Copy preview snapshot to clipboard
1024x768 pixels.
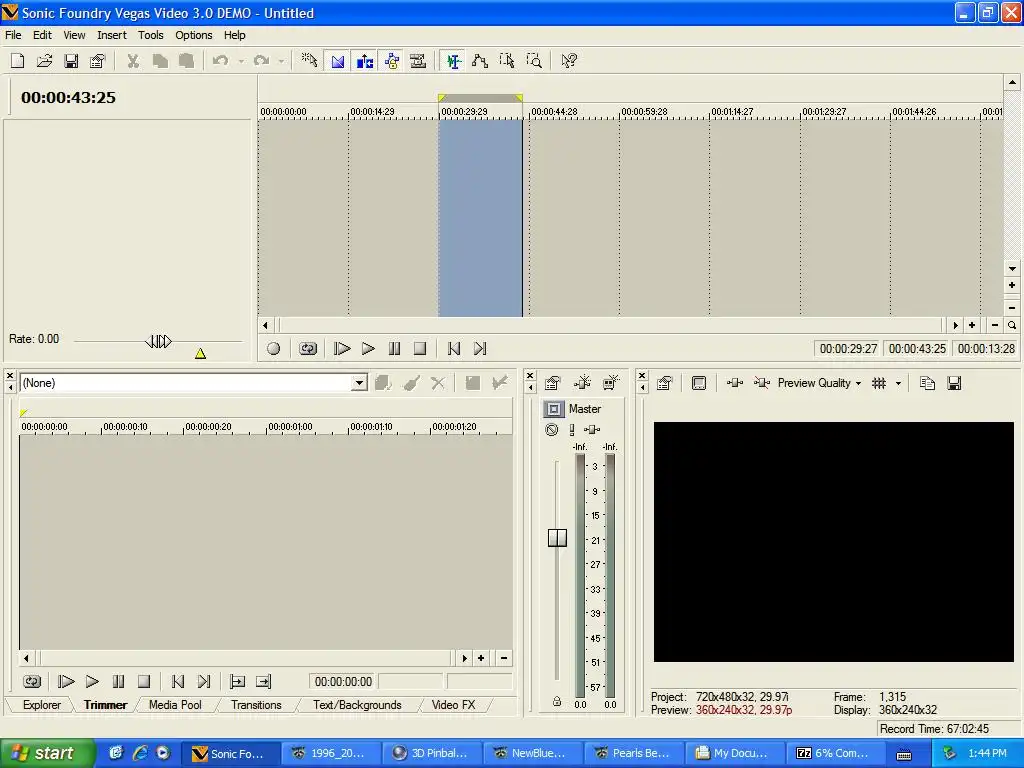click(x=927, y=383)
